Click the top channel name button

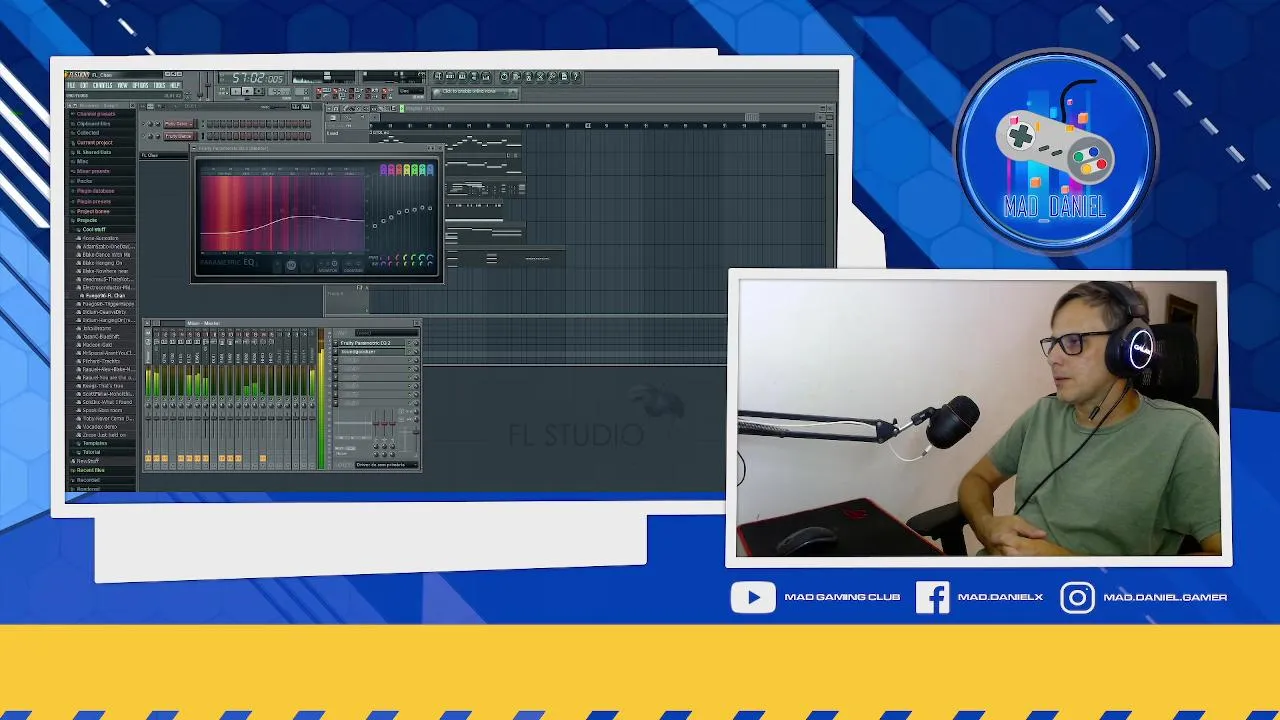[179, 124]
